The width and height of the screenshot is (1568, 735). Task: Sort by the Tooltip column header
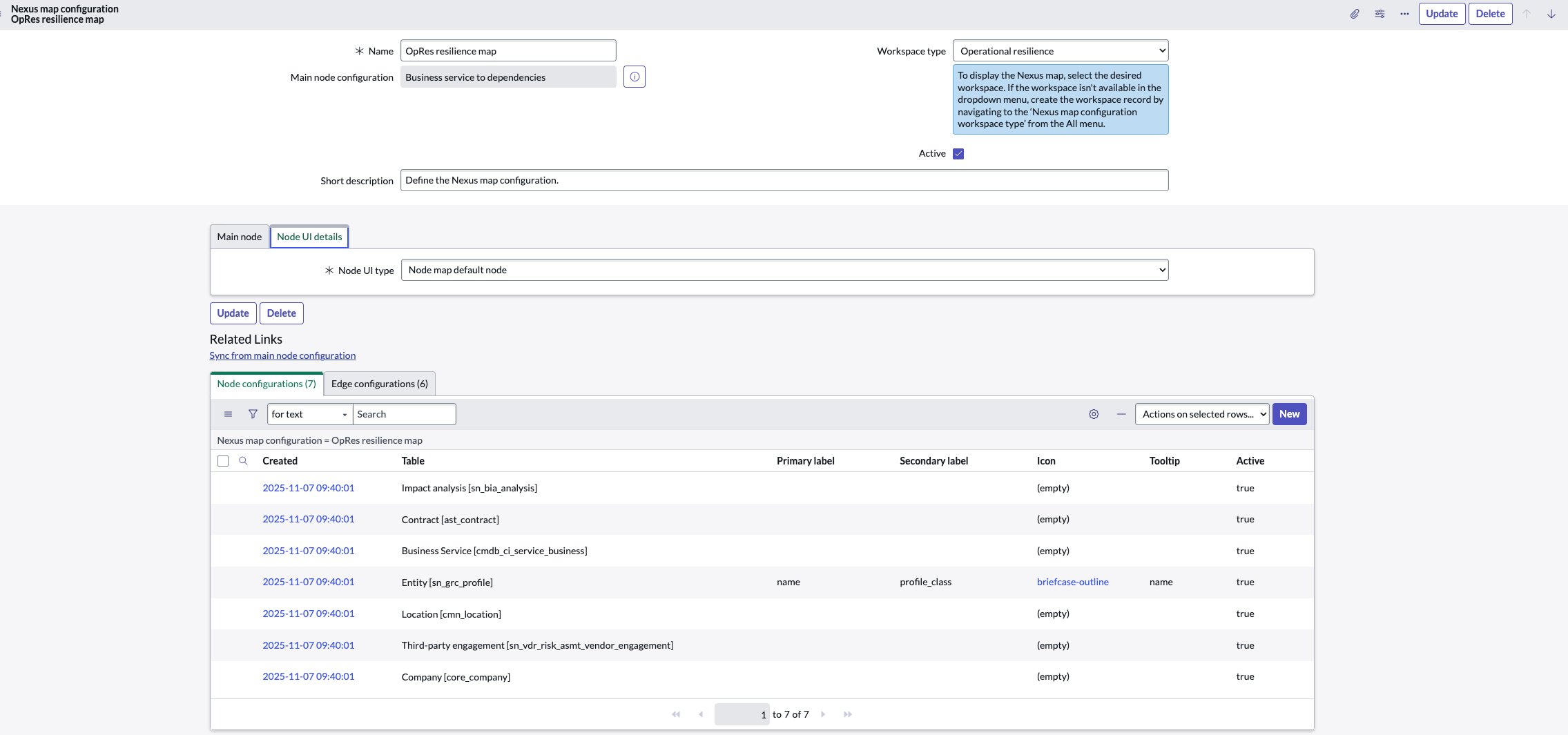[1165, 461]
